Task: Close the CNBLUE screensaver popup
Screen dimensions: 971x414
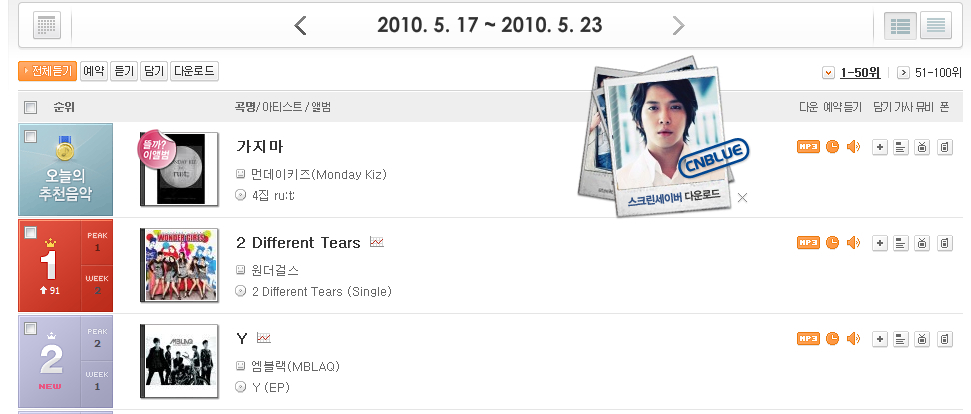Action: (742, 197)
